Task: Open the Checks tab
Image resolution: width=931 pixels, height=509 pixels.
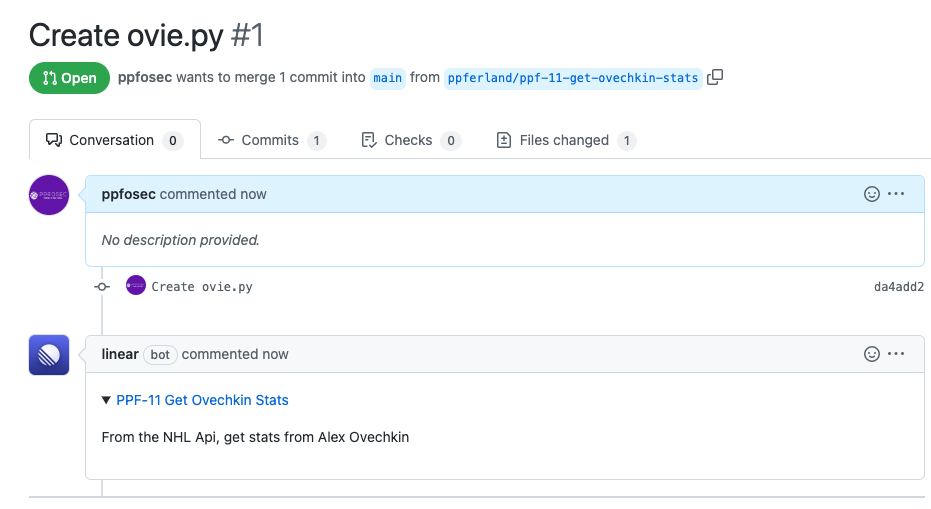Action: 411,140
